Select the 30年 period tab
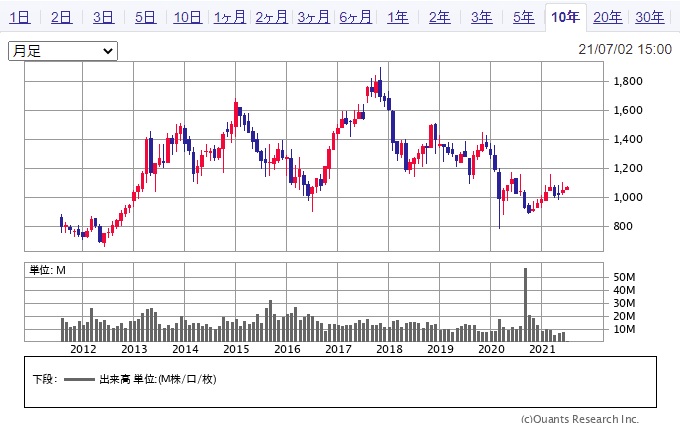Viewport: 680px width, 427px height. [x=650, y=17]
